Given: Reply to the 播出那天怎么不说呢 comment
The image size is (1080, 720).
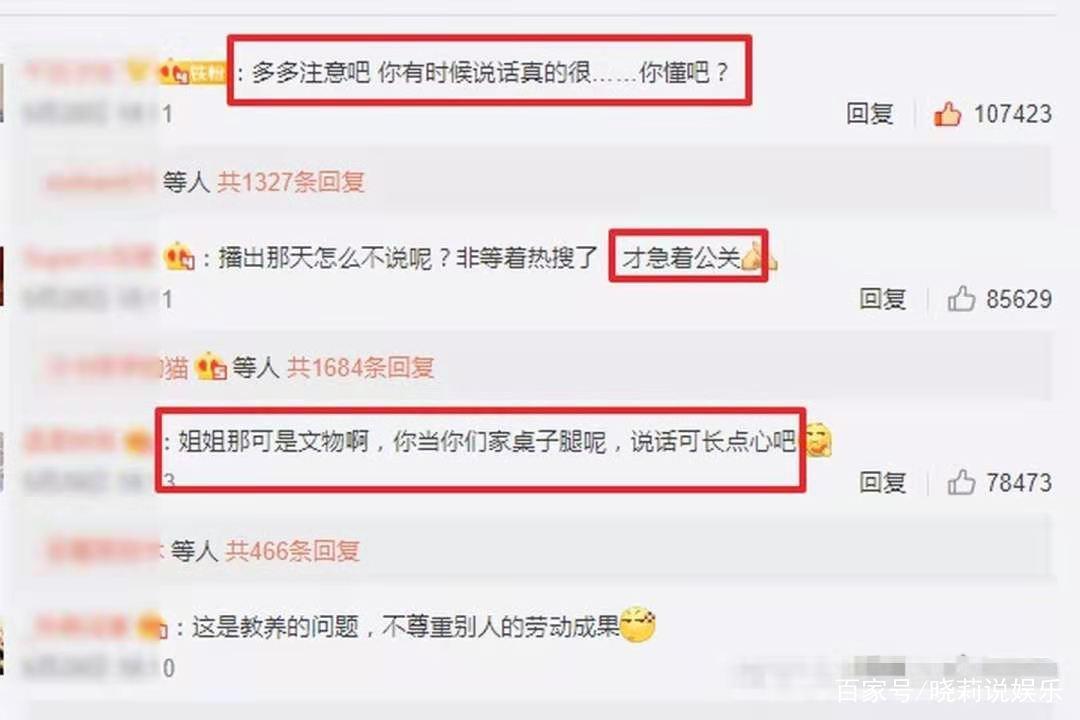Looking at the screenshot, I should [x=882, y=299].
